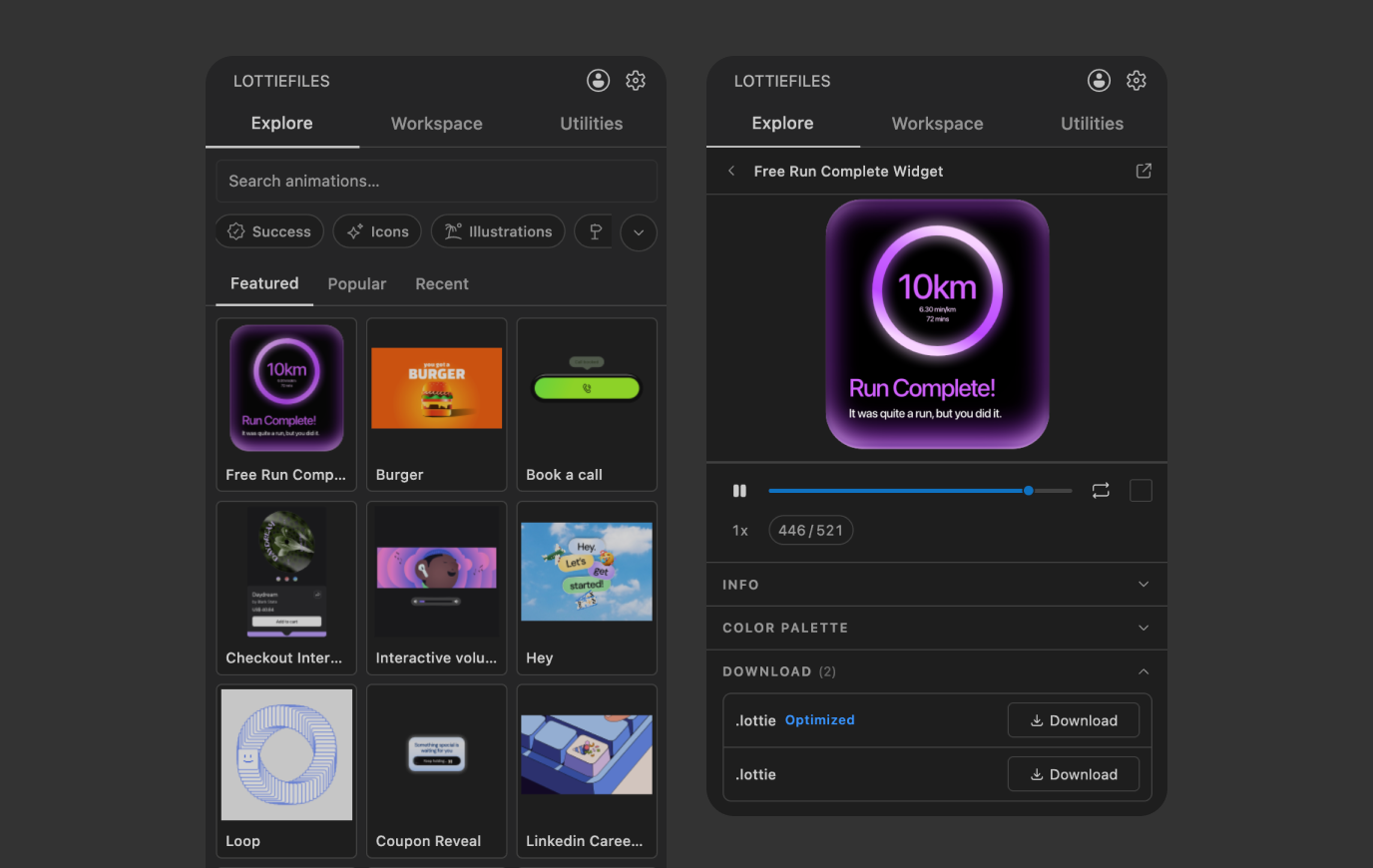This screenshot has width=1373, height=868.
Task: Toggle the background color square
Action: 1141,491
